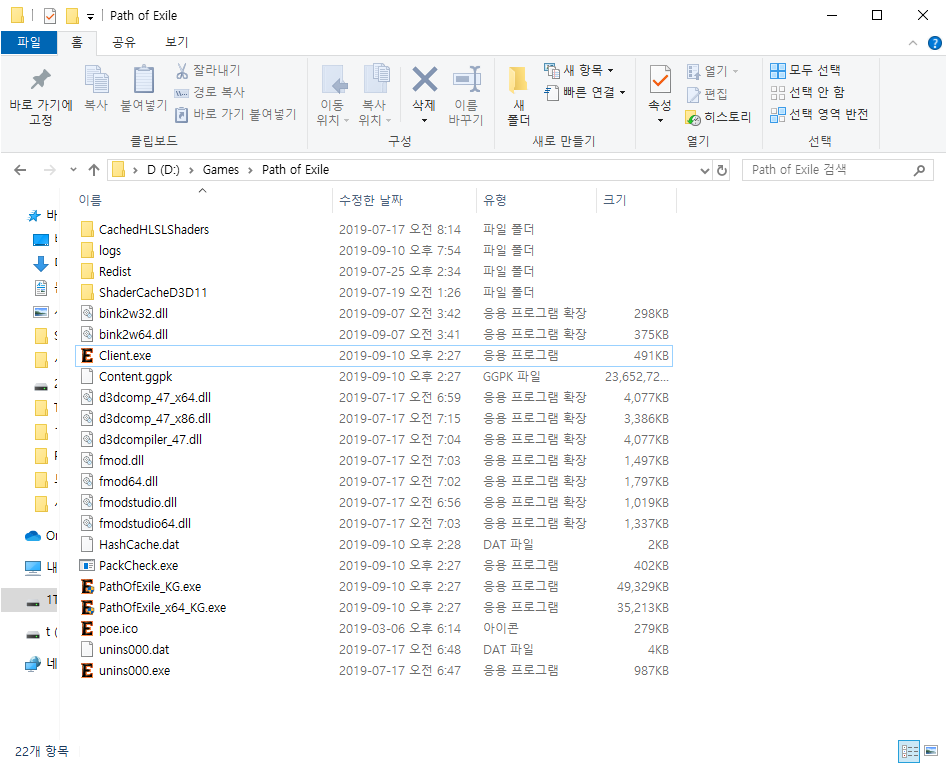Select the PackCheck.exe file
Image resolution: width=947 pixels, height=764 pixels.
pos(374,566)
